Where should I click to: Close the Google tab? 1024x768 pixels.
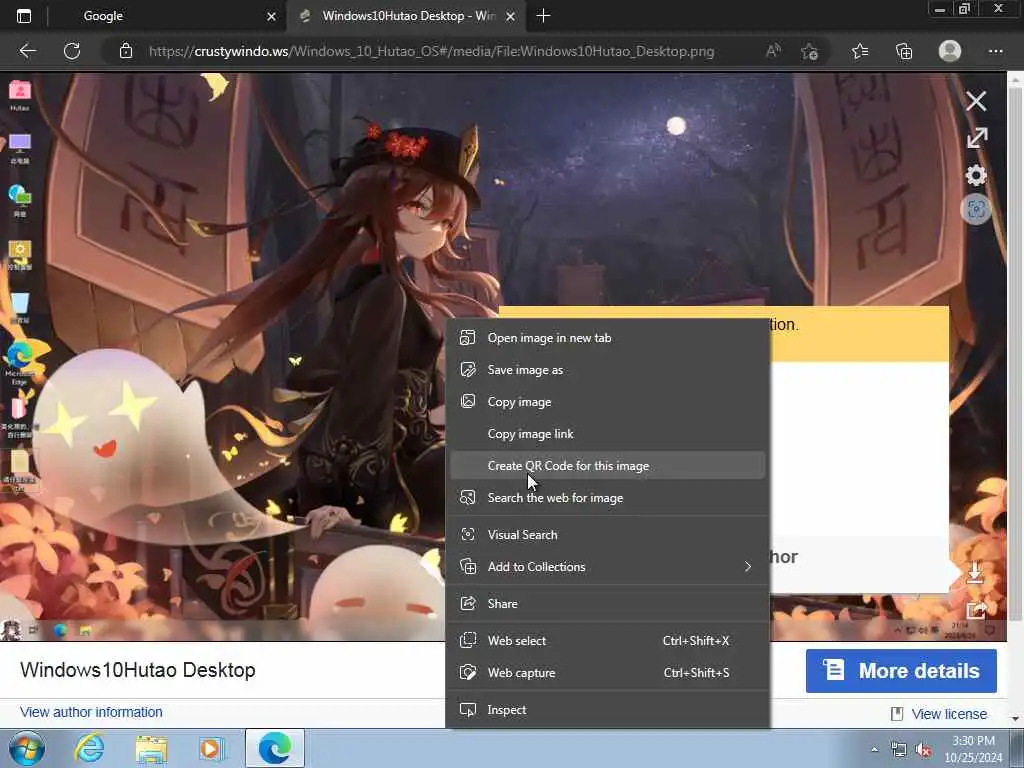pos(271,16)
